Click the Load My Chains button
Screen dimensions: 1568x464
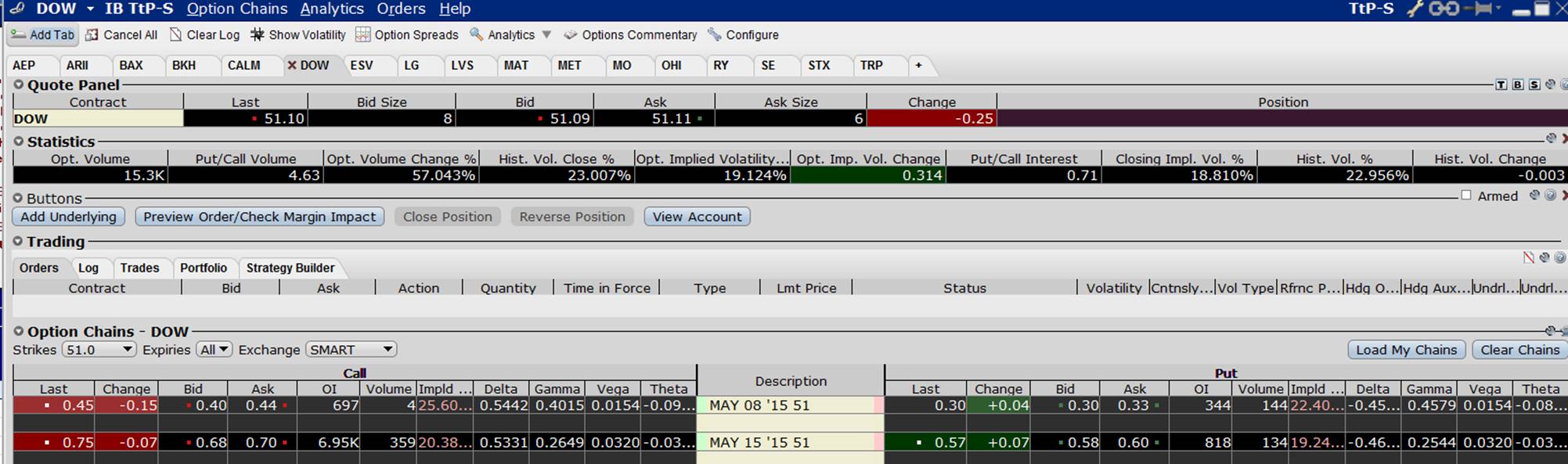(1407, 350)
